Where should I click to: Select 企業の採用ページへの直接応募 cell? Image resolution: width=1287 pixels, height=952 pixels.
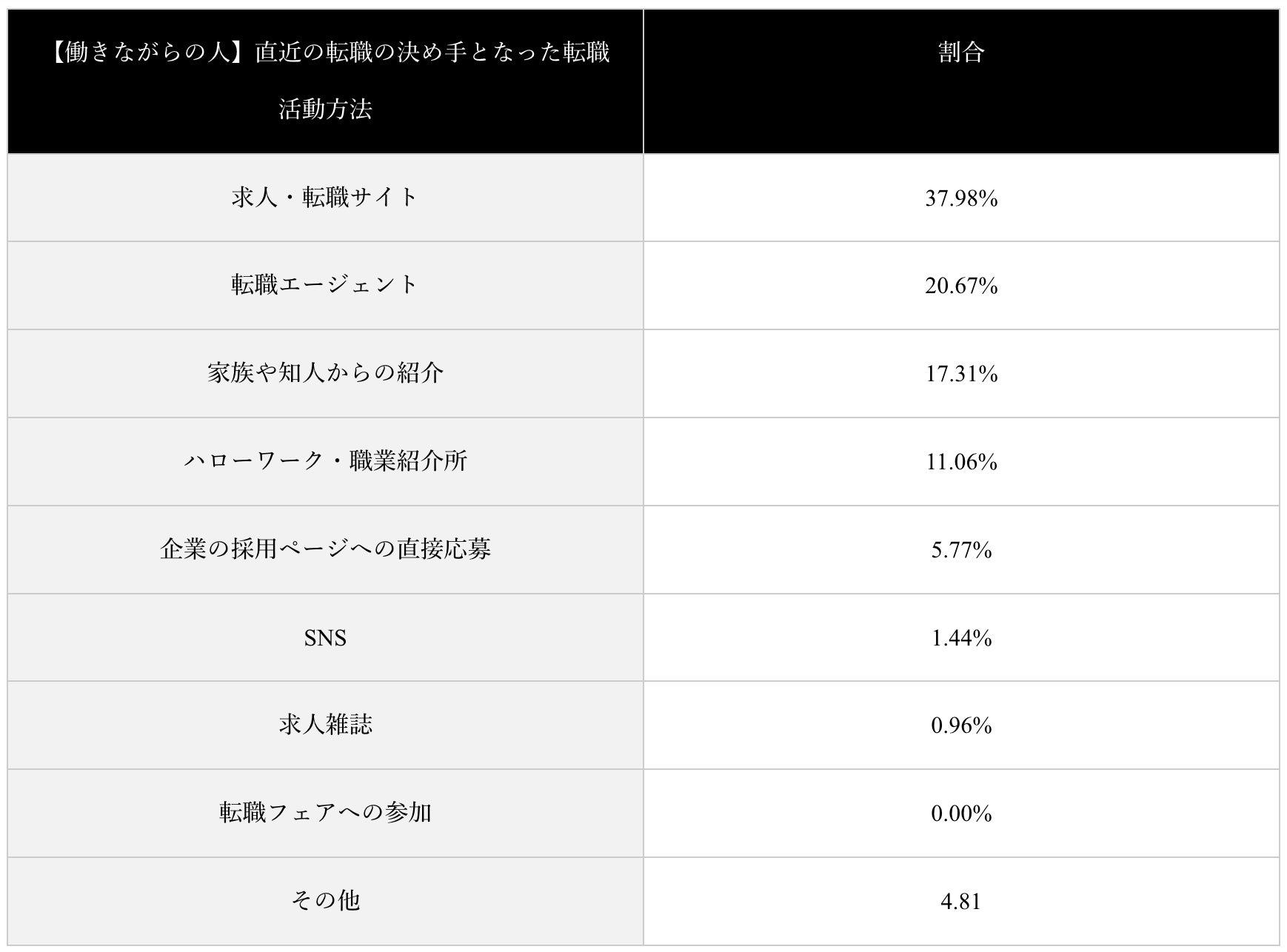pos(325,549)
